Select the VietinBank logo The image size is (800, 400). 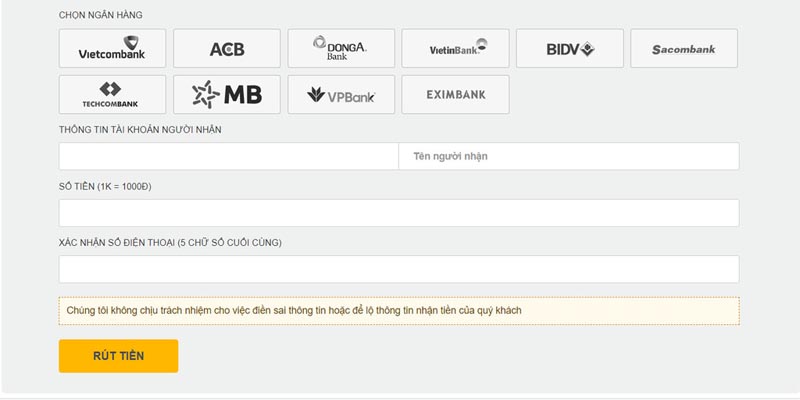(455, 48)
